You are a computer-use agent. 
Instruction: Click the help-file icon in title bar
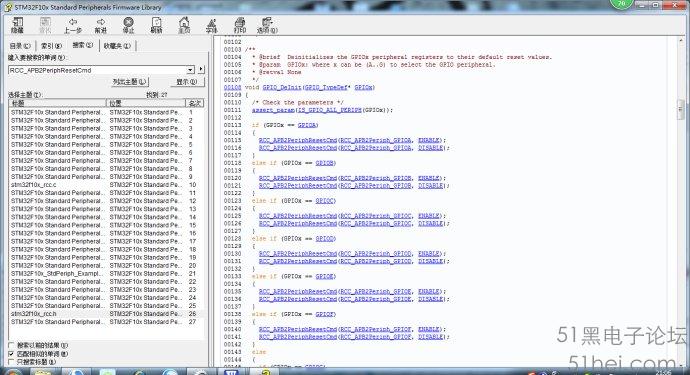click(8, 7)
